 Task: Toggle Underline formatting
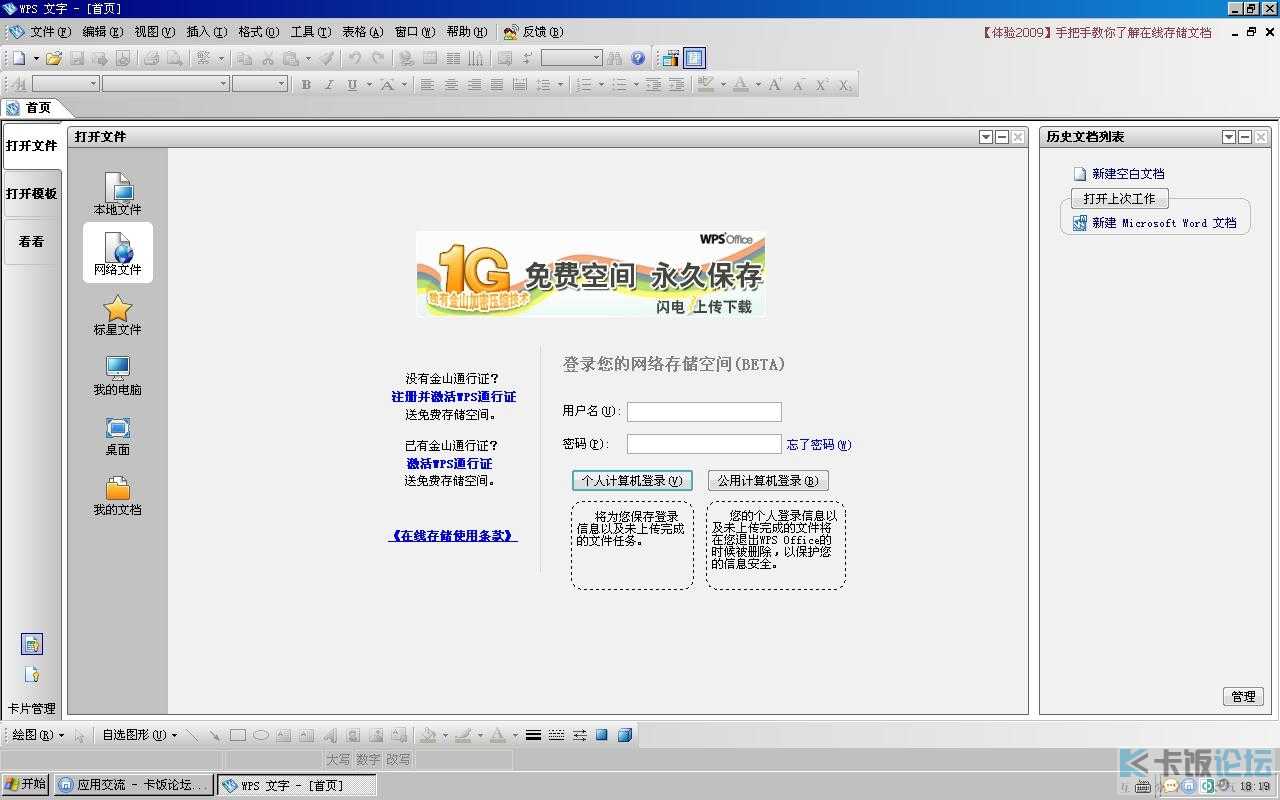(352, 85)
